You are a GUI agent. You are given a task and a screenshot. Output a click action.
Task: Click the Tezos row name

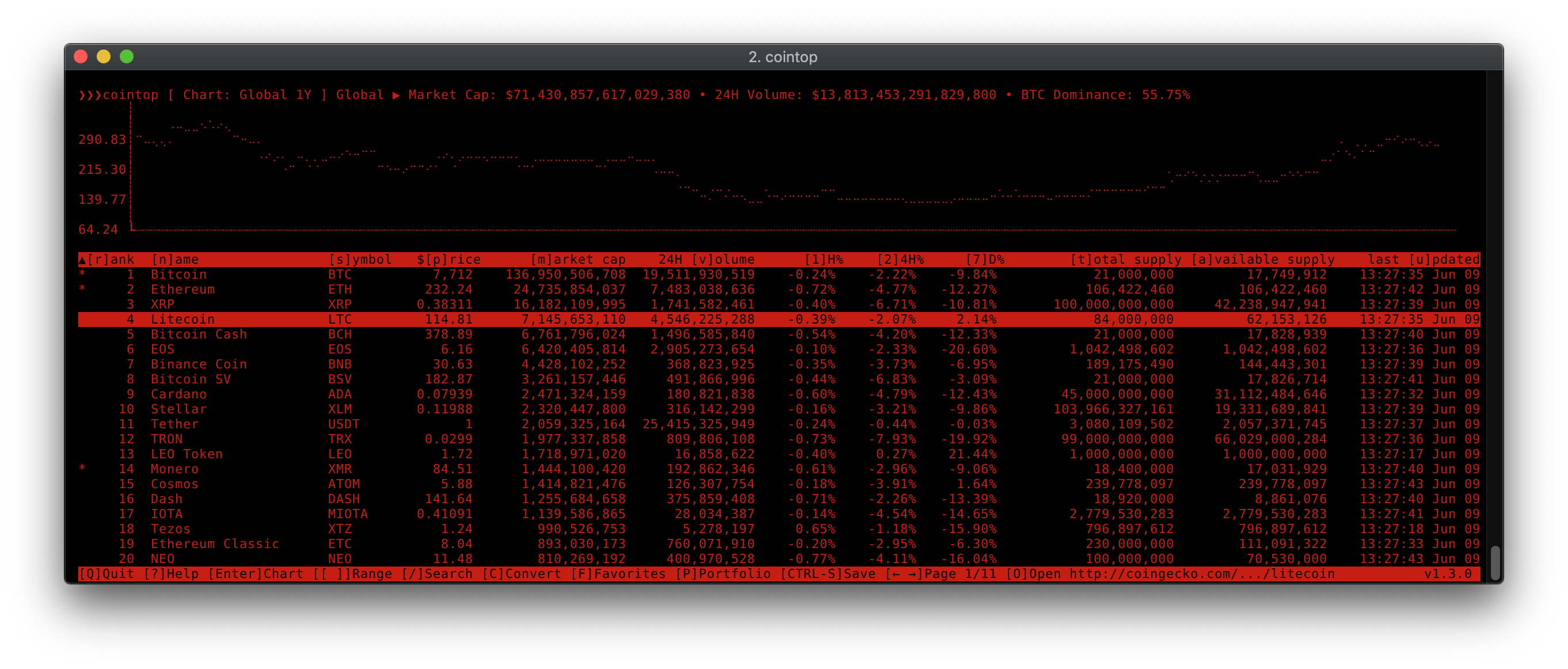(170, 529)
